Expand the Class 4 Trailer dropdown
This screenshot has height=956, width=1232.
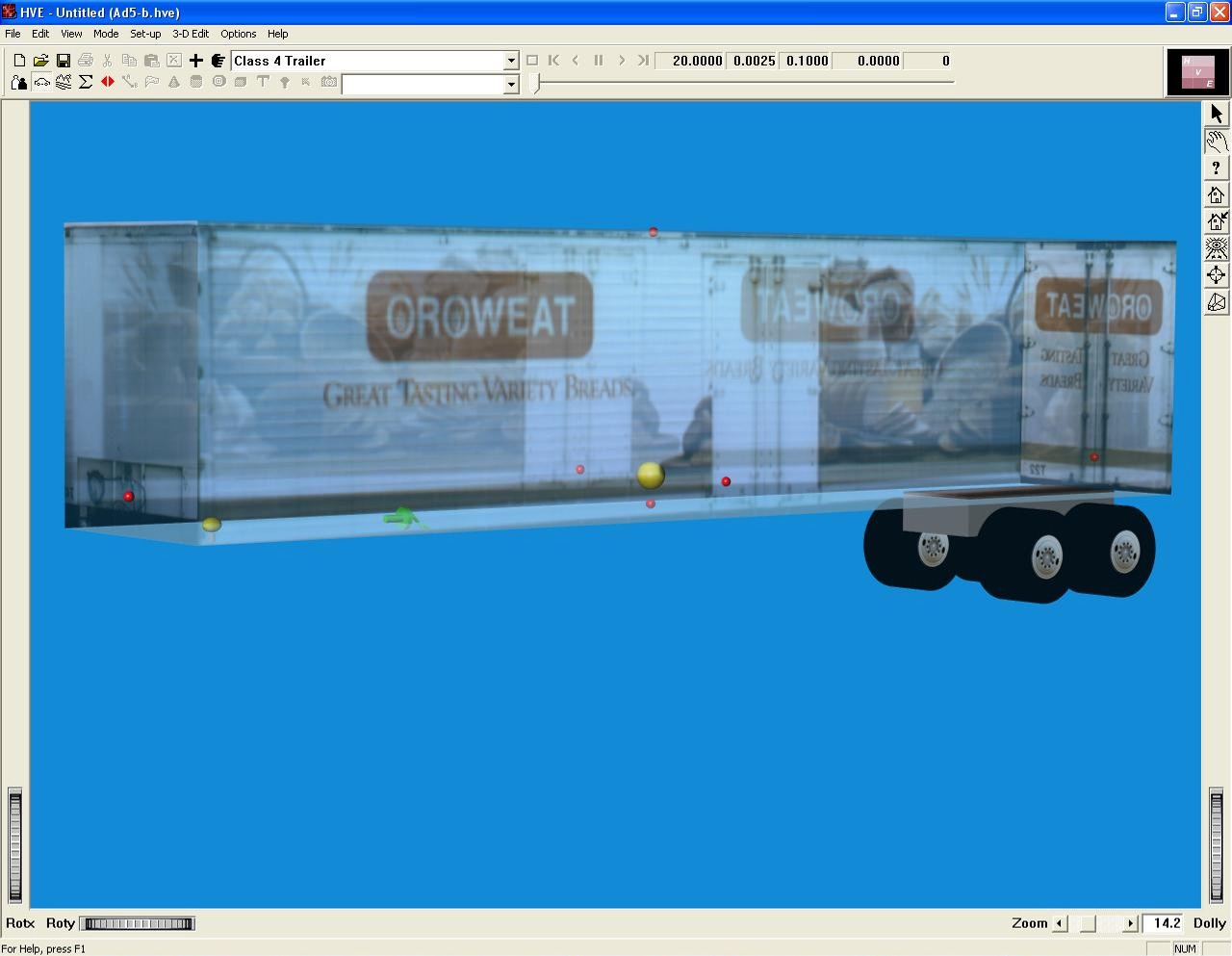pos(511,61)
